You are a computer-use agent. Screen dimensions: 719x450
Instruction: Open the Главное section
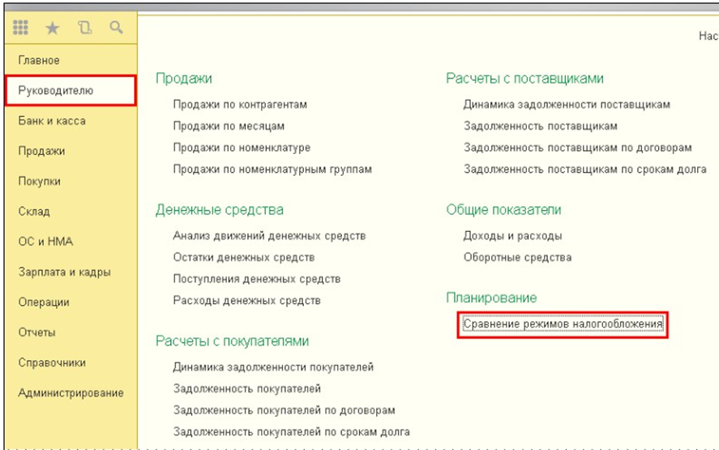pos(39,60)
